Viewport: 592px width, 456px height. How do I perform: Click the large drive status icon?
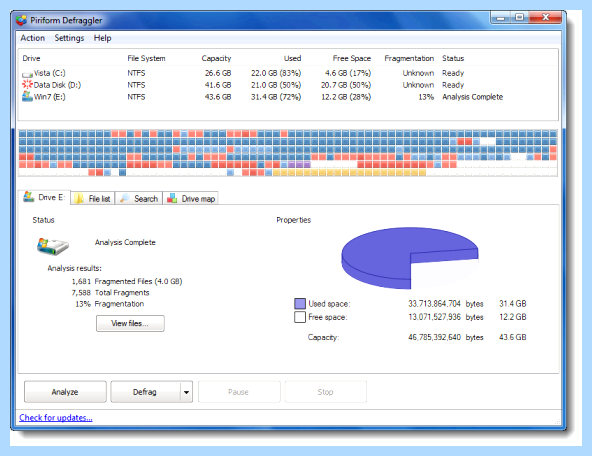[x=52, y=246]
